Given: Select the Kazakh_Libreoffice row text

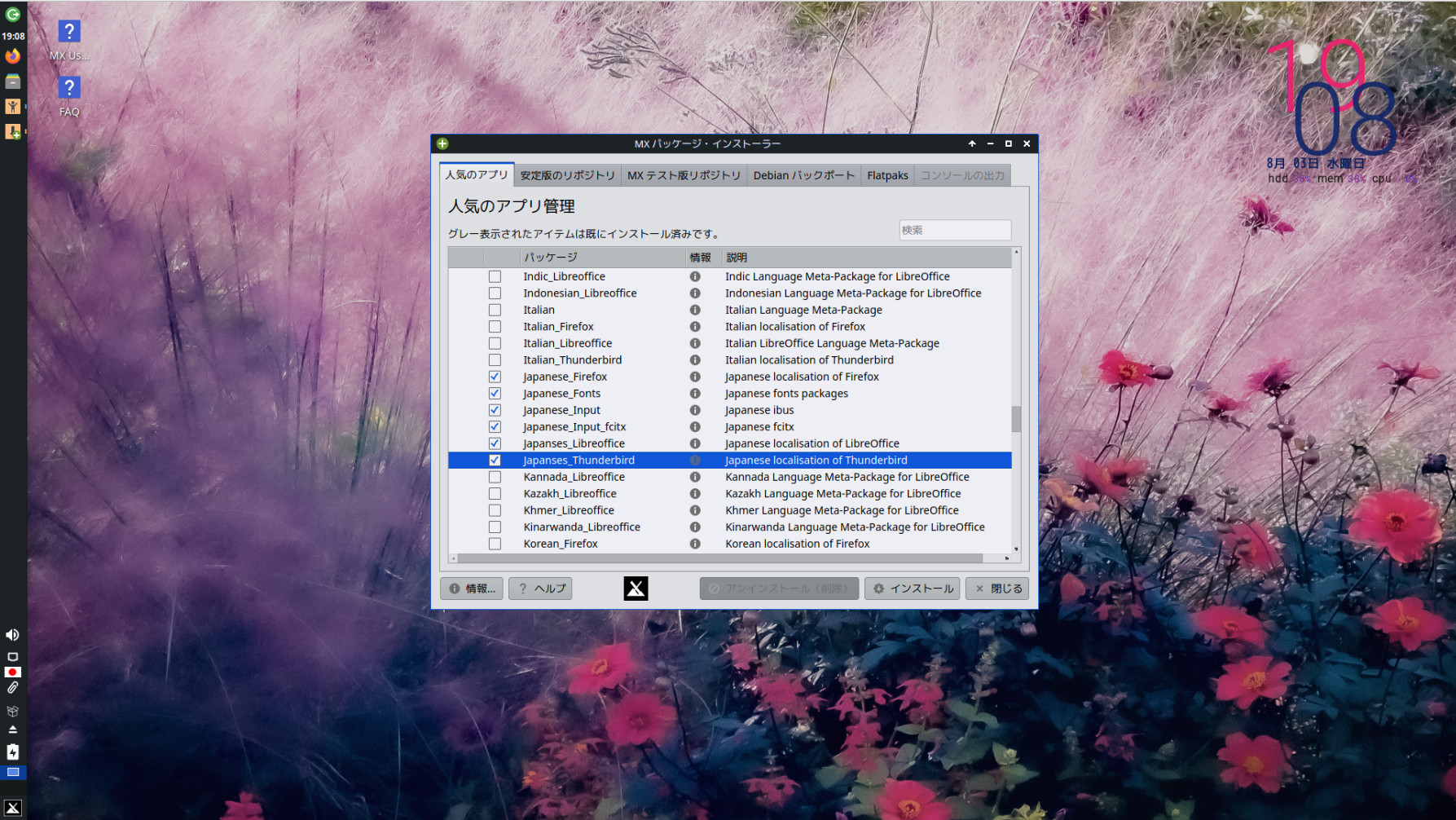Looking at the screenshot, I should tap(570, 494).
